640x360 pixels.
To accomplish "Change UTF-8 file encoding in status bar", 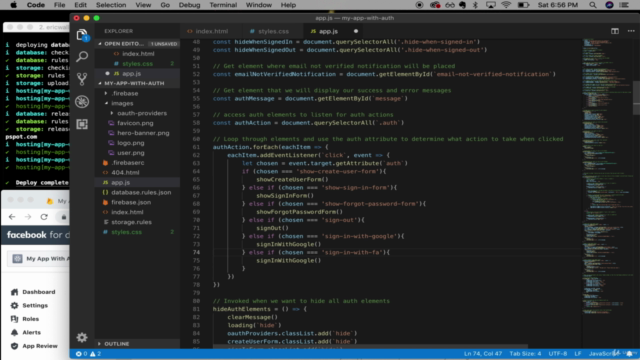I will [558, 354].
